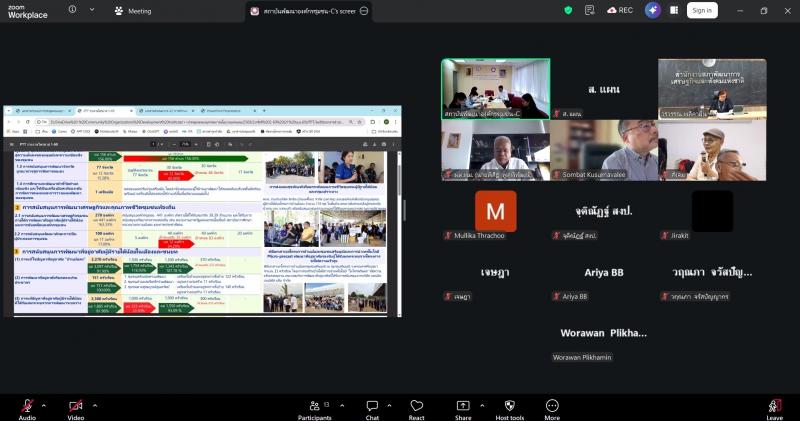
Task: Click the orange M avatar of Mullika
Action: point(495,211)
